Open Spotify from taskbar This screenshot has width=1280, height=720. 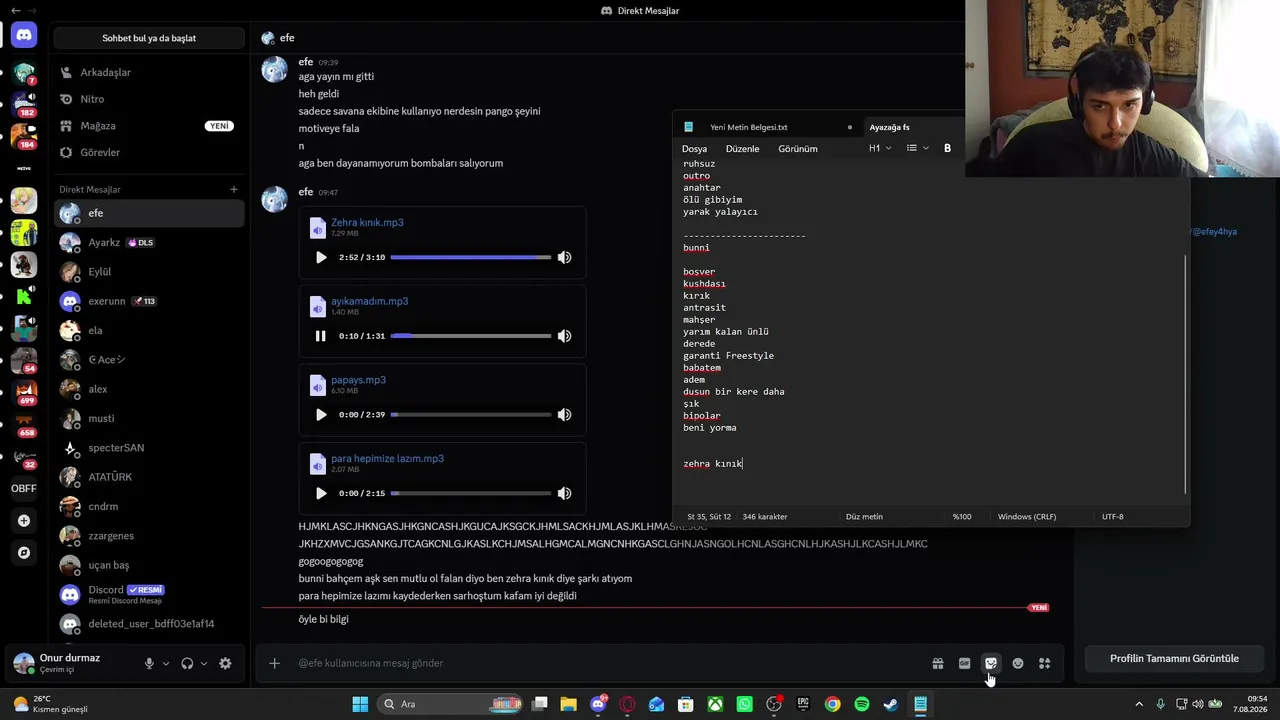[862, 704]
